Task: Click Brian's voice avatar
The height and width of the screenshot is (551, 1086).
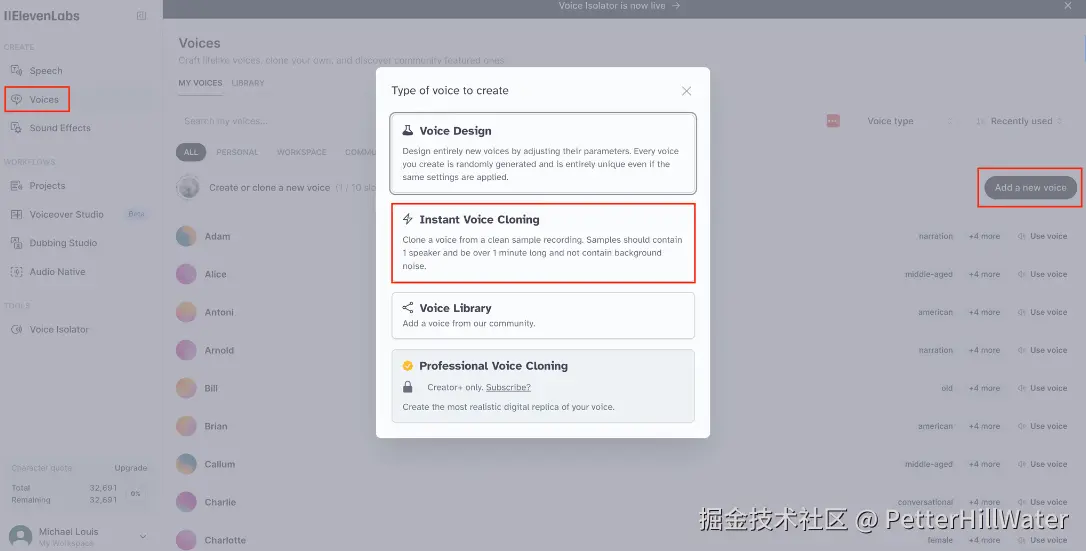Action: (186, 426)
